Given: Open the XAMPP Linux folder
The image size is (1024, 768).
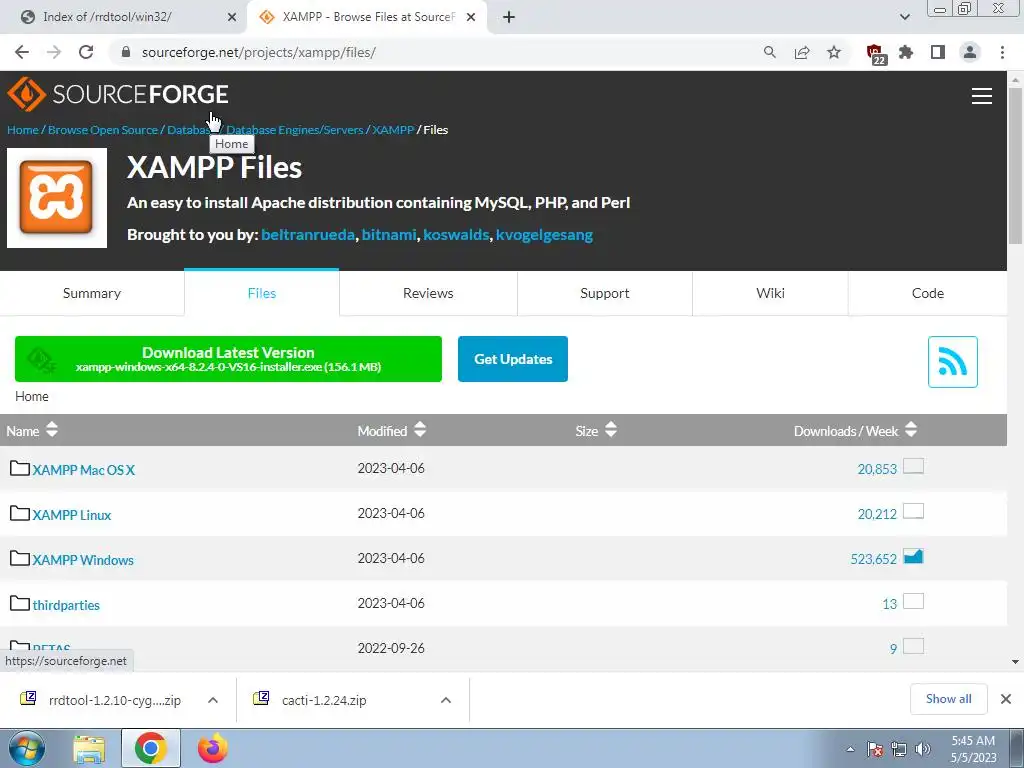Looking at the screenshot, I should 72,515.
